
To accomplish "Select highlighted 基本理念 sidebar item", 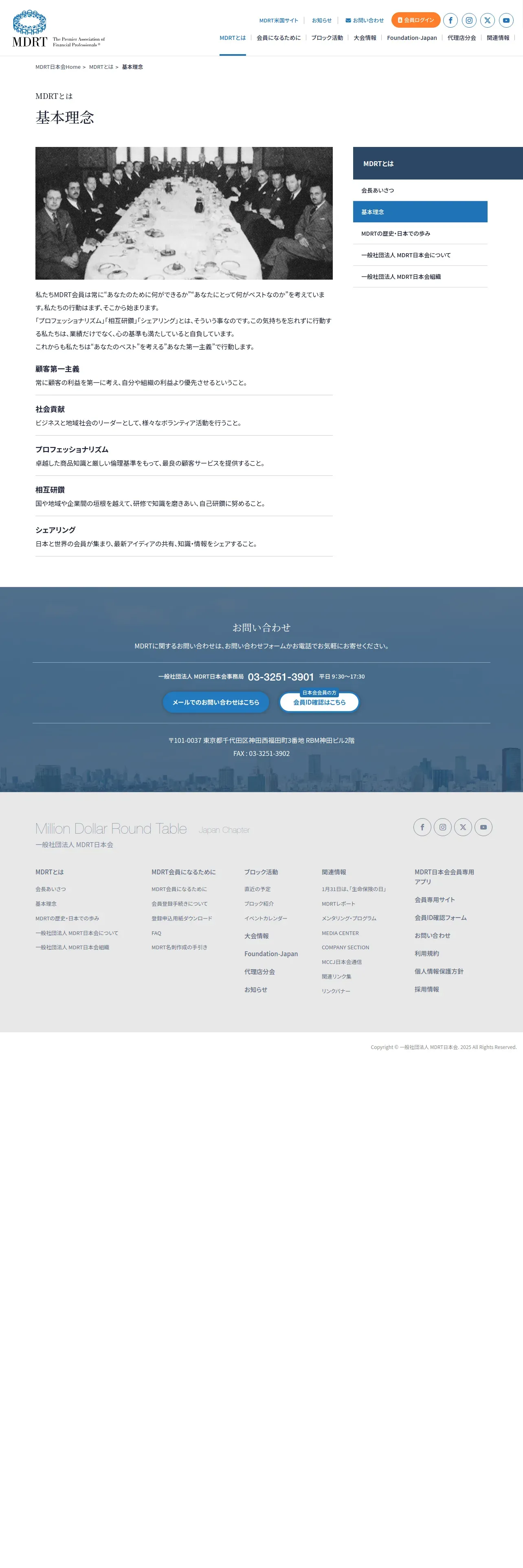I will [x=420, y=212].
